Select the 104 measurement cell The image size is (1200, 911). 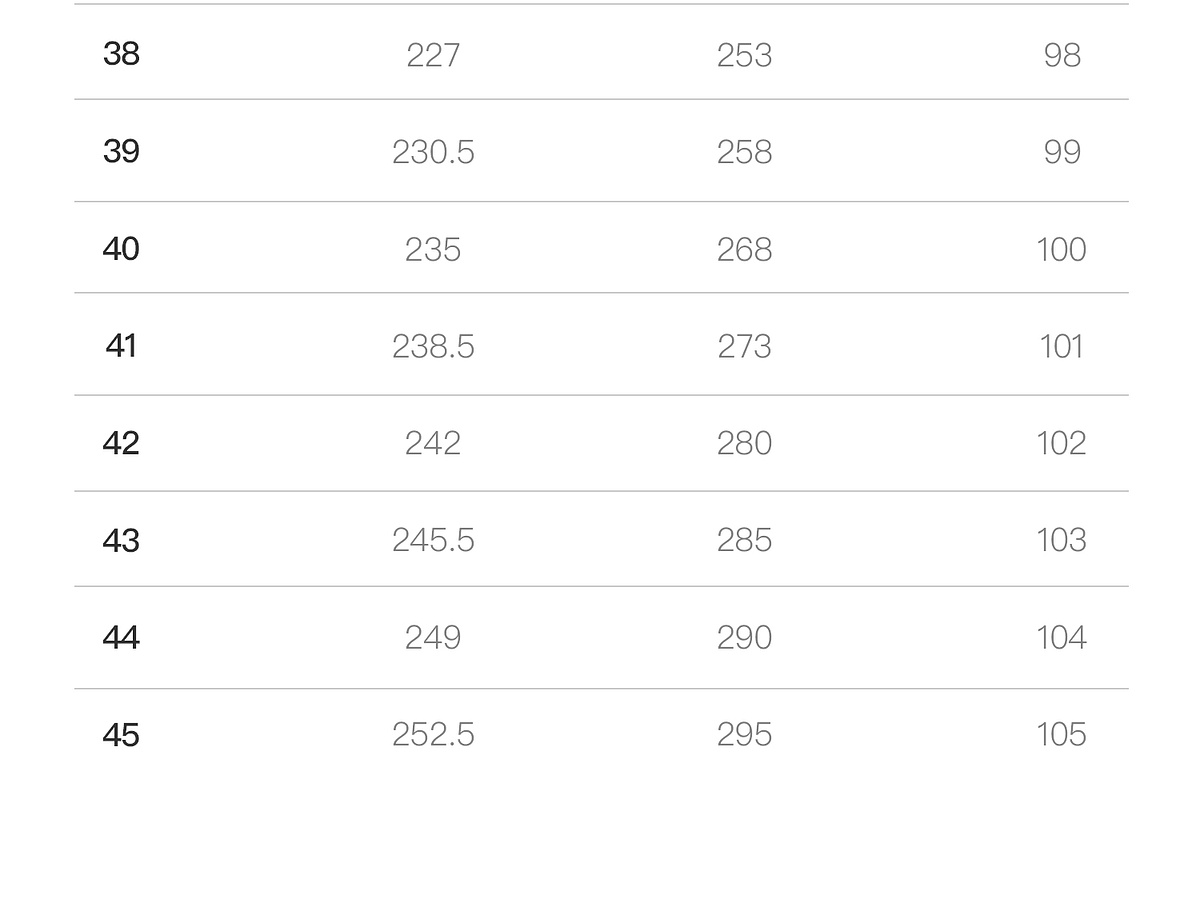[1061, 637]
